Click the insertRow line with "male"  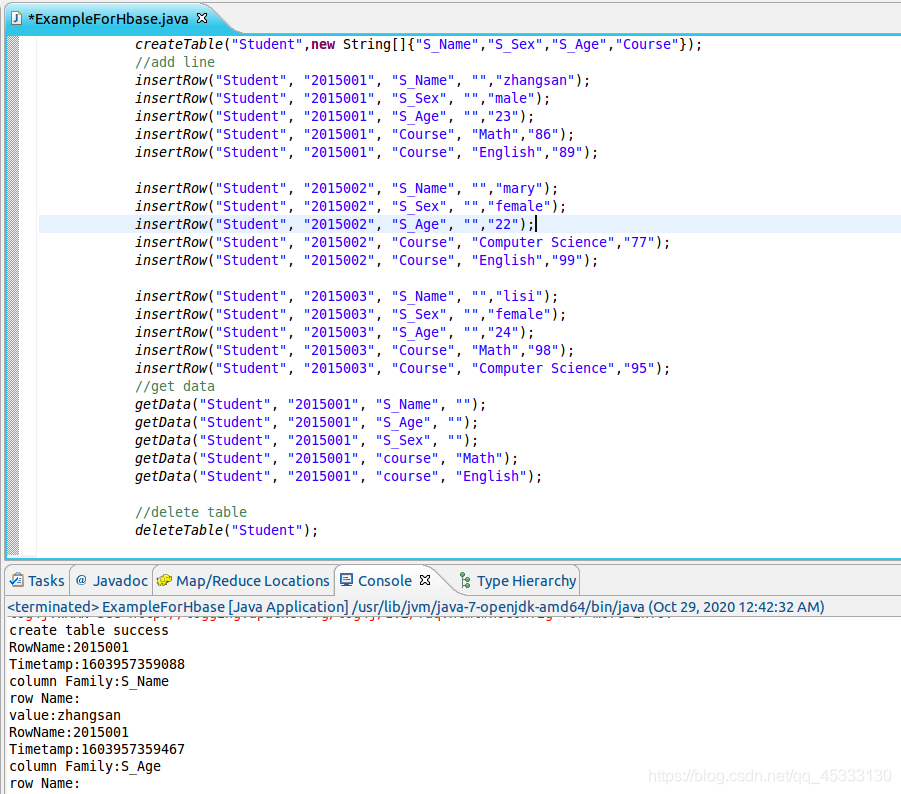[x=342, y=98]
